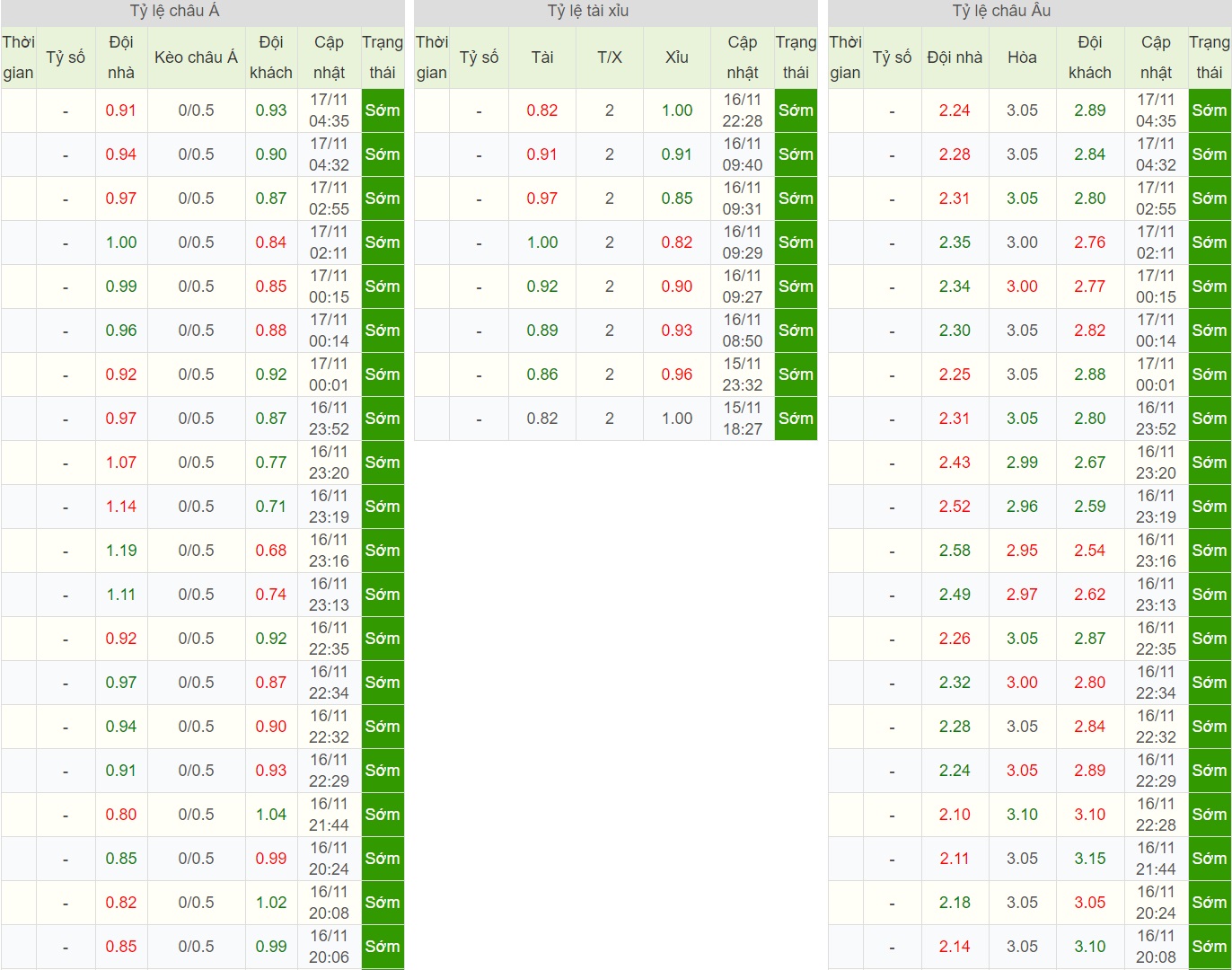Viewport: 1232px width, 970px height.
Task: Click European away odds 3.15
Action: (x=1090, y=859)
